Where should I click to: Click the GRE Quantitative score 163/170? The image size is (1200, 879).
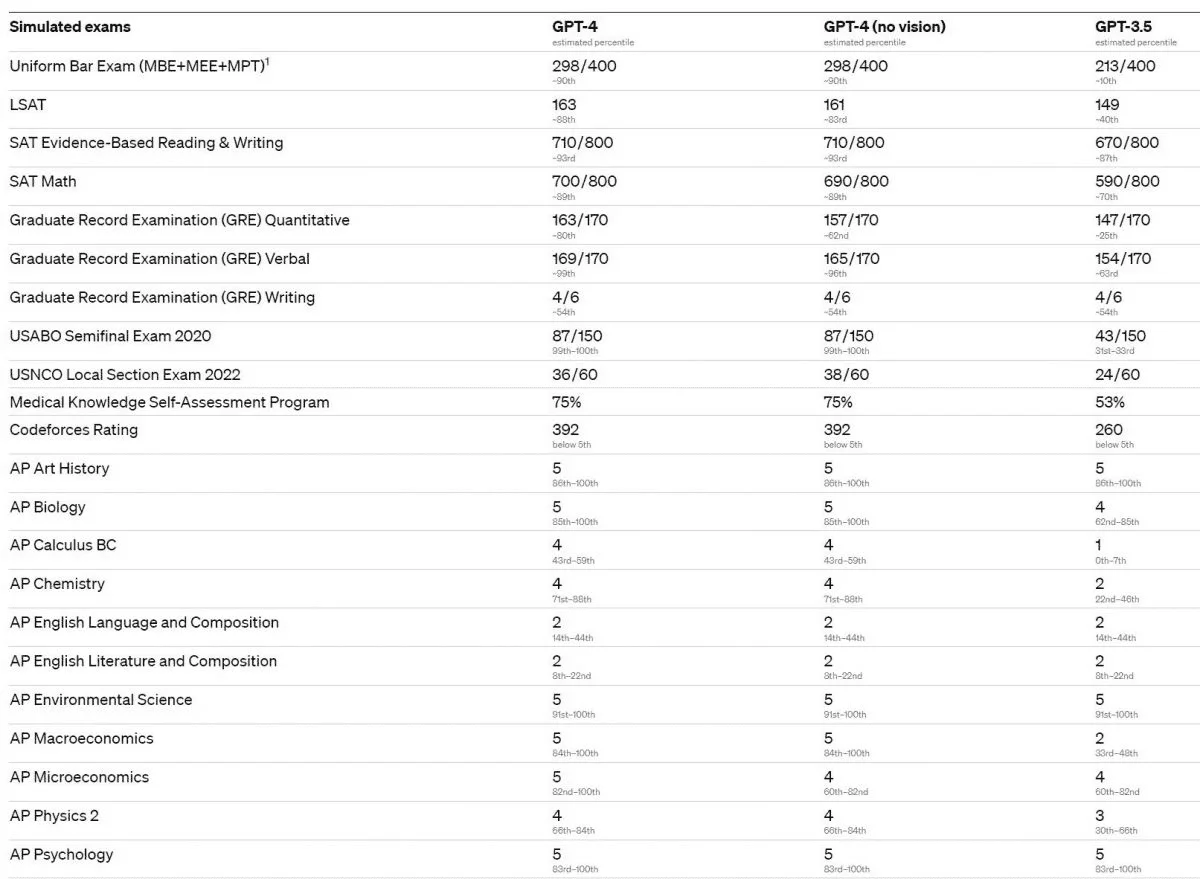click(580, 220)
